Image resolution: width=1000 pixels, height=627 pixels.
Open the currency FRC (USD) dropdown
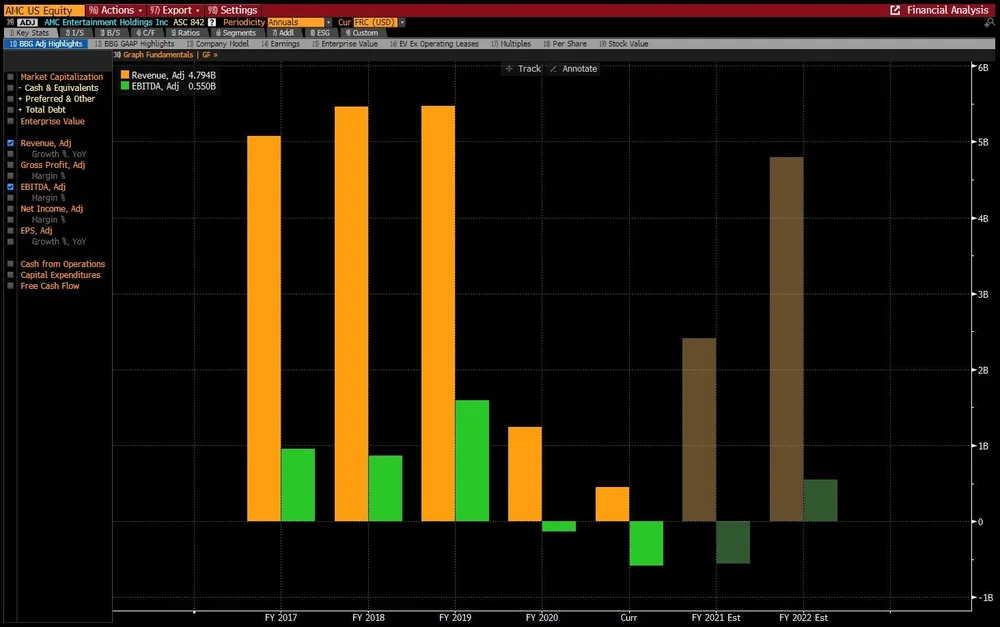tap(379, 22)
